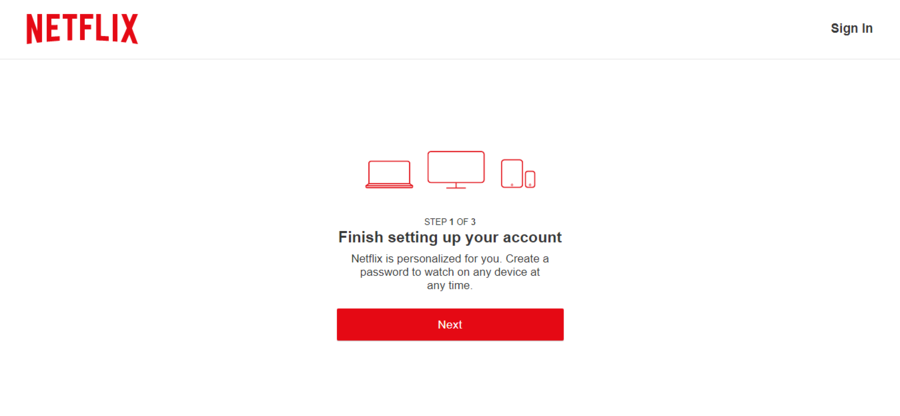Viewport: 900px width, 416px height.
Task: Open the Sign In link
Action: coord(852,29)
